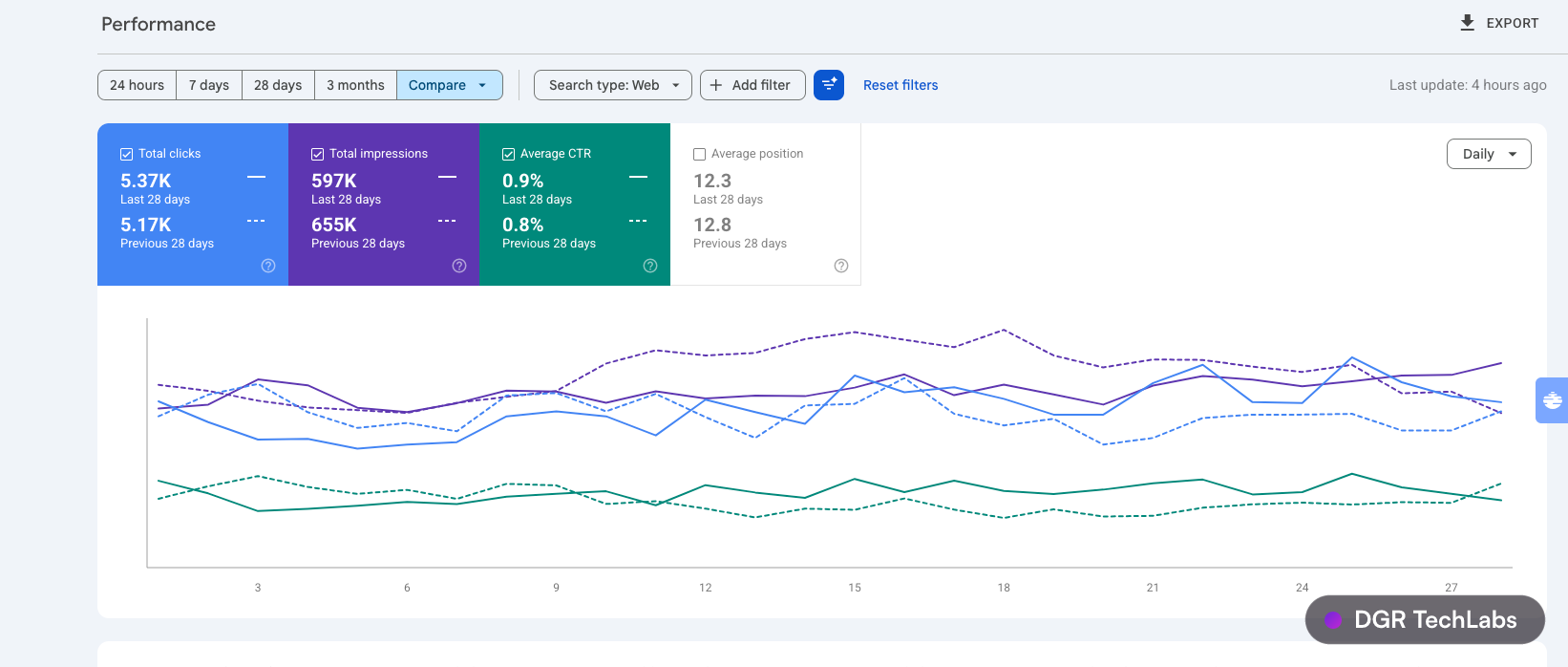This screenshot has width=1568, height=667.
Task: Click the chart x-axis label 9
Action: click(x=556, y=588)
